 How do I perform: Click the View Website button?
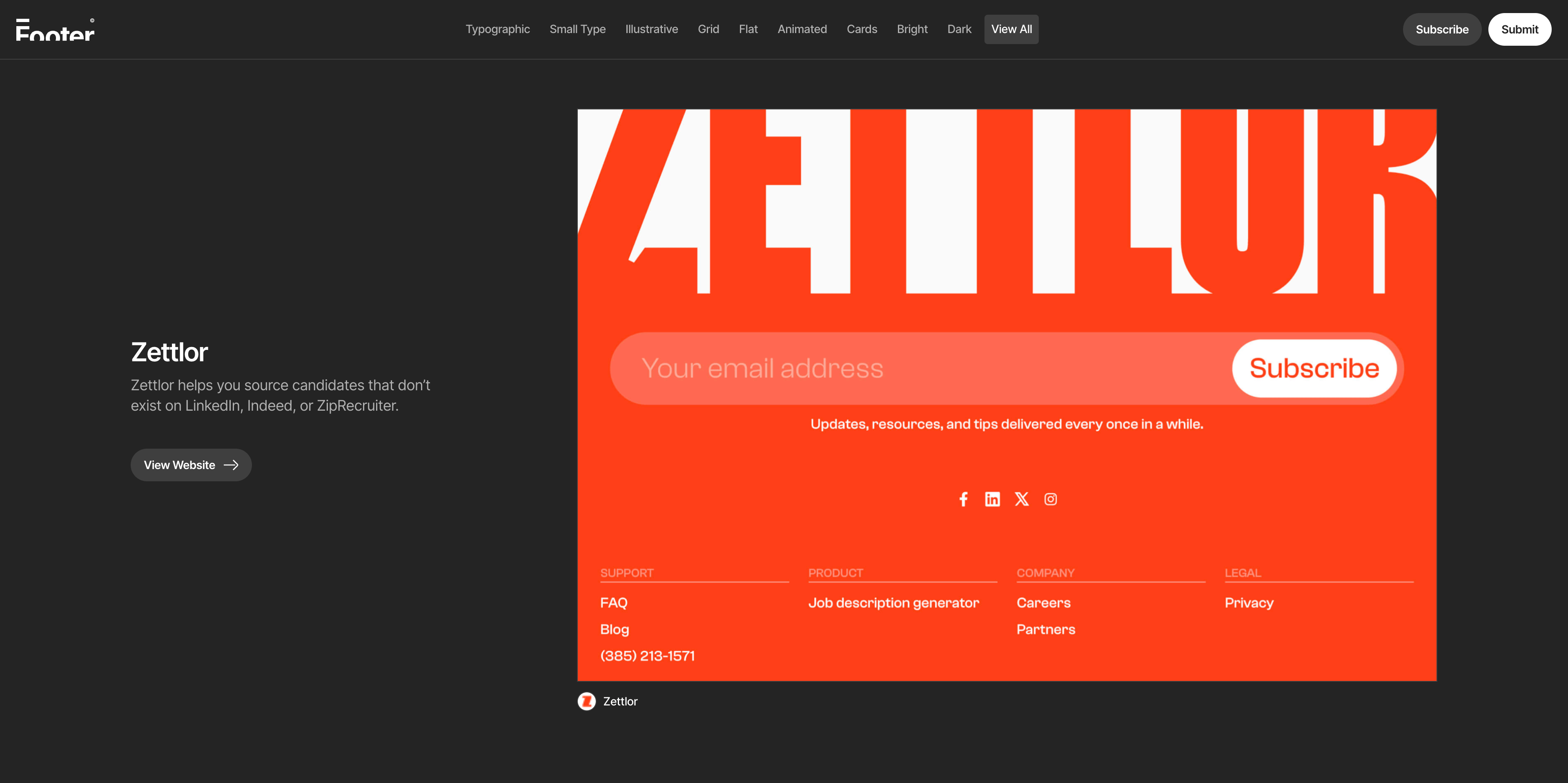coord(191,465)
